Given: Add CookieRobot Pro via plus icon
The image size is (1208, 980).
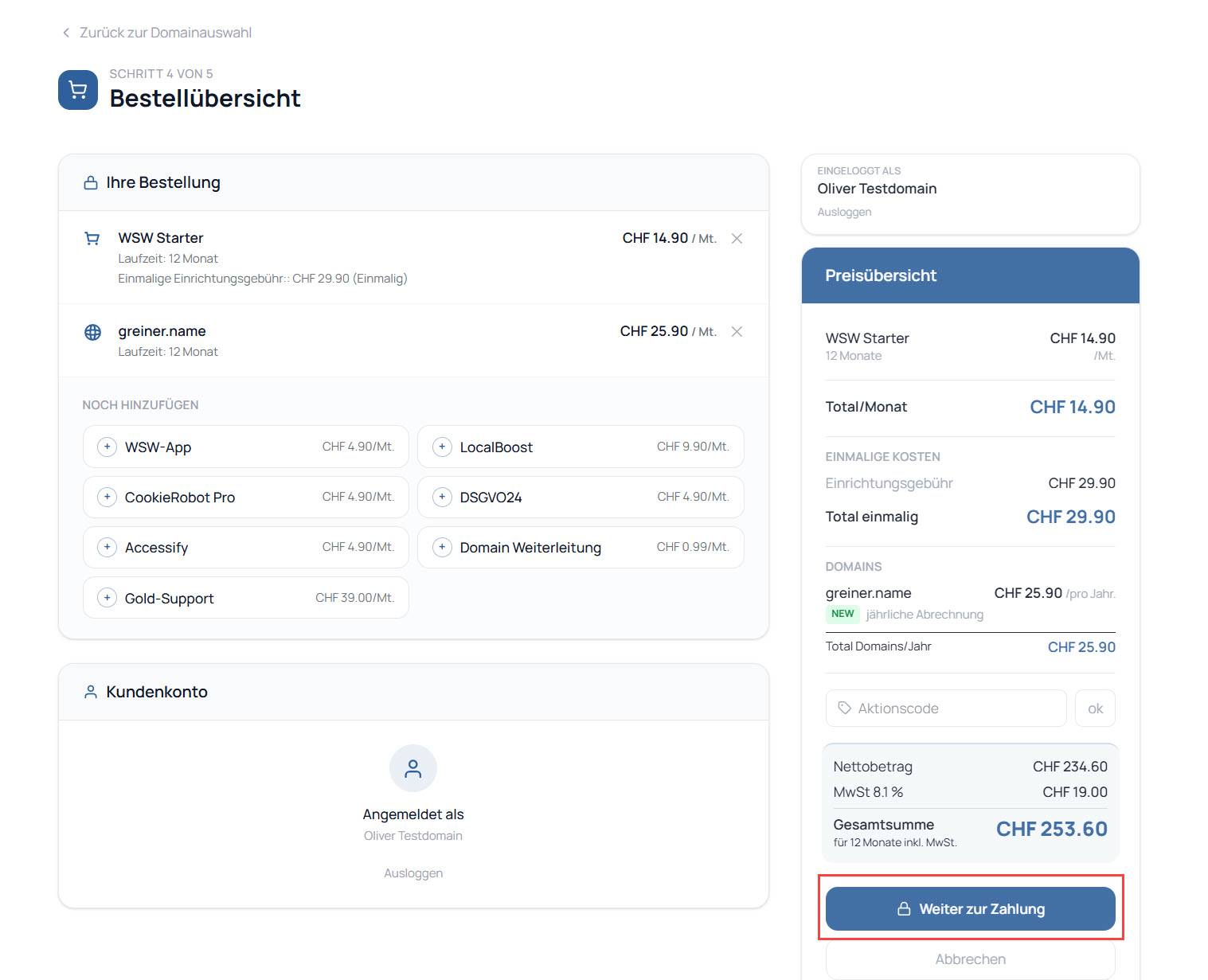Looking at the screenshot, I should [x=107, y=498].
